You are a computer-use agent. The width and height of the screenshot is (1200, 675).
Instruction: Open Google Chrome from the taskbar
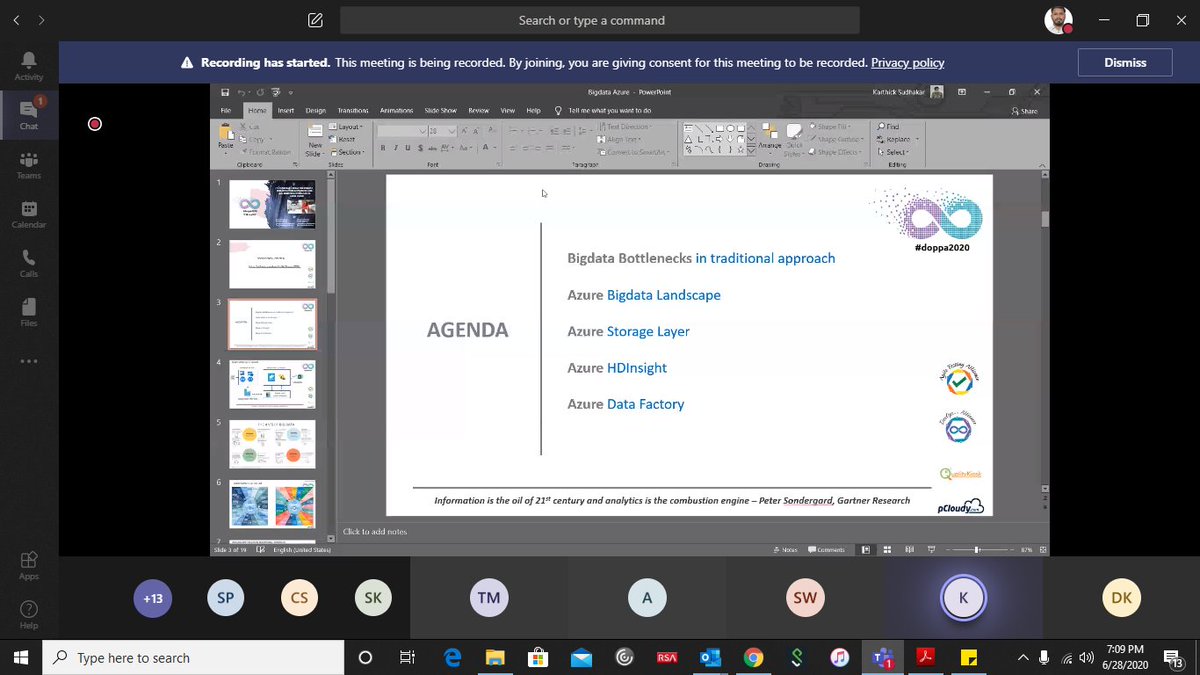pos(753,657)
